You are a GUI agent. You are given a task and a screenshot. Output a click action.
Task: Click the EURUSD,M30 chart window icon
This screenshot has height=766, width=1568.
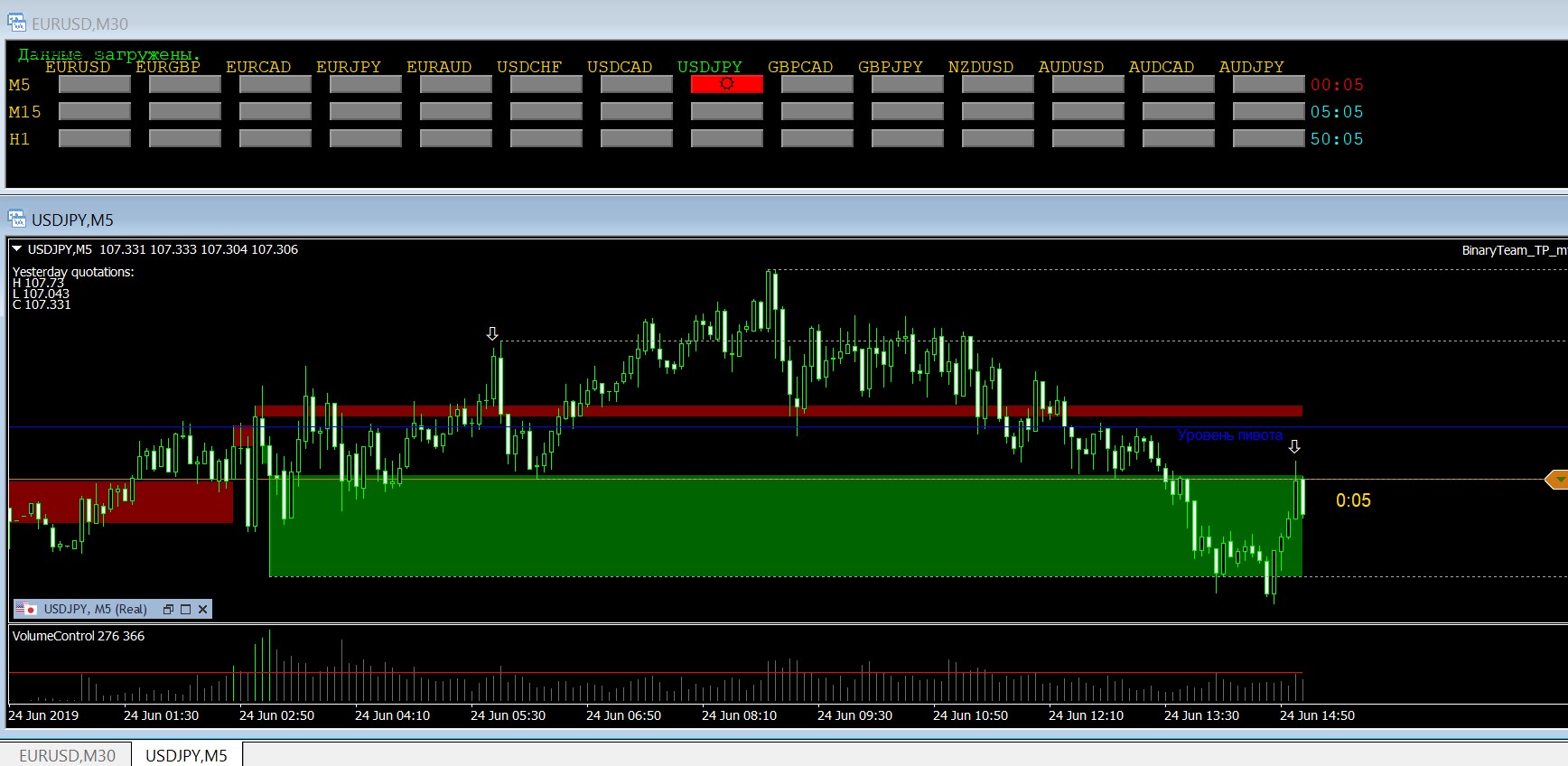[x=16, y=23]
